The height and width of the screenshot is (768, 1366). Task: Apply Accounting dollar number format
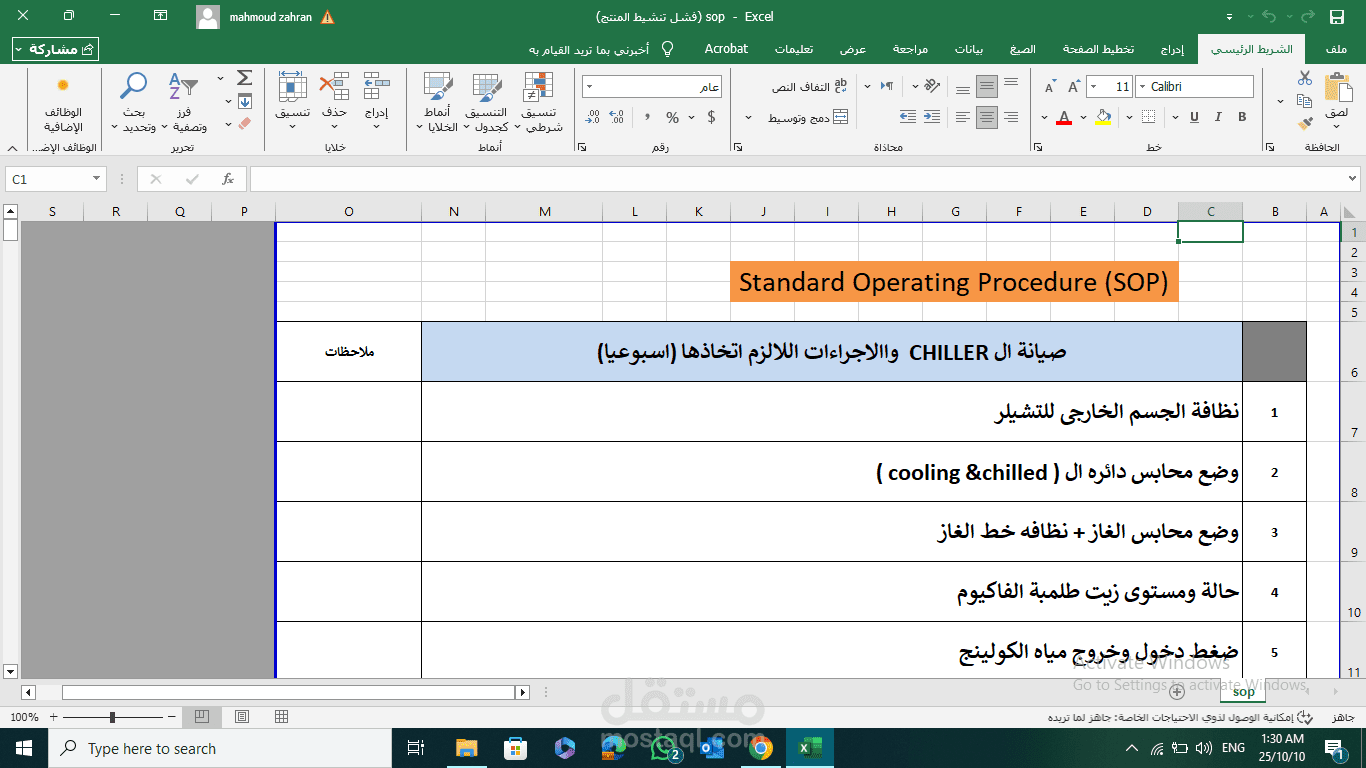[711, 117]
